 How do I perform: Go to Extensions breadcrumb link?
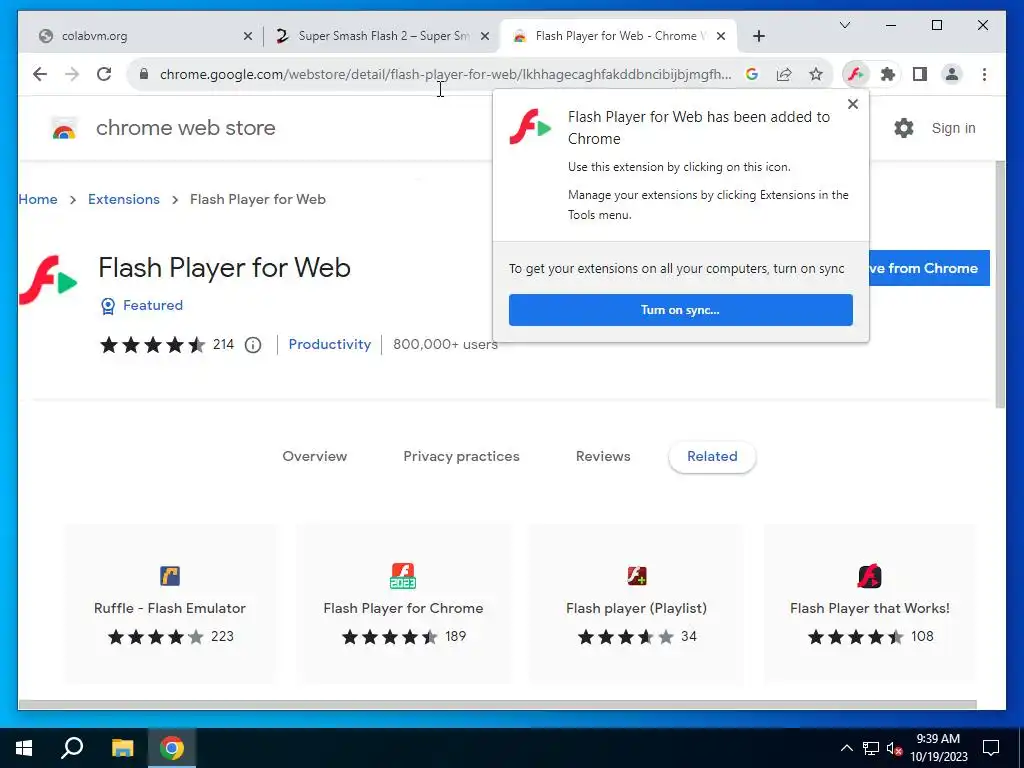[x=123, y=199]
